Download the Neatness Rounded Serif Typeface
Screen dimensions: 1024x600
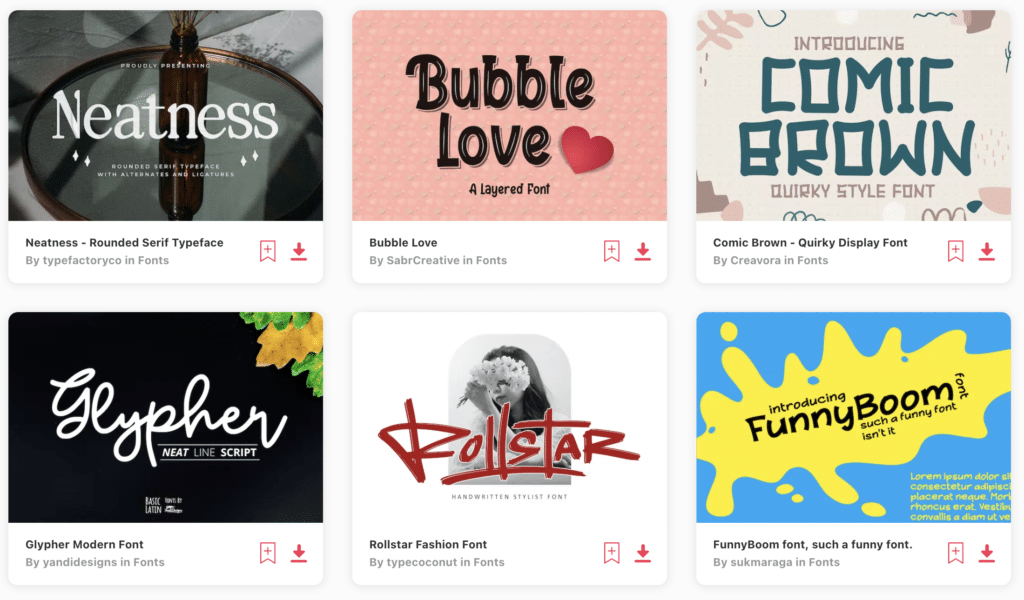298,251
